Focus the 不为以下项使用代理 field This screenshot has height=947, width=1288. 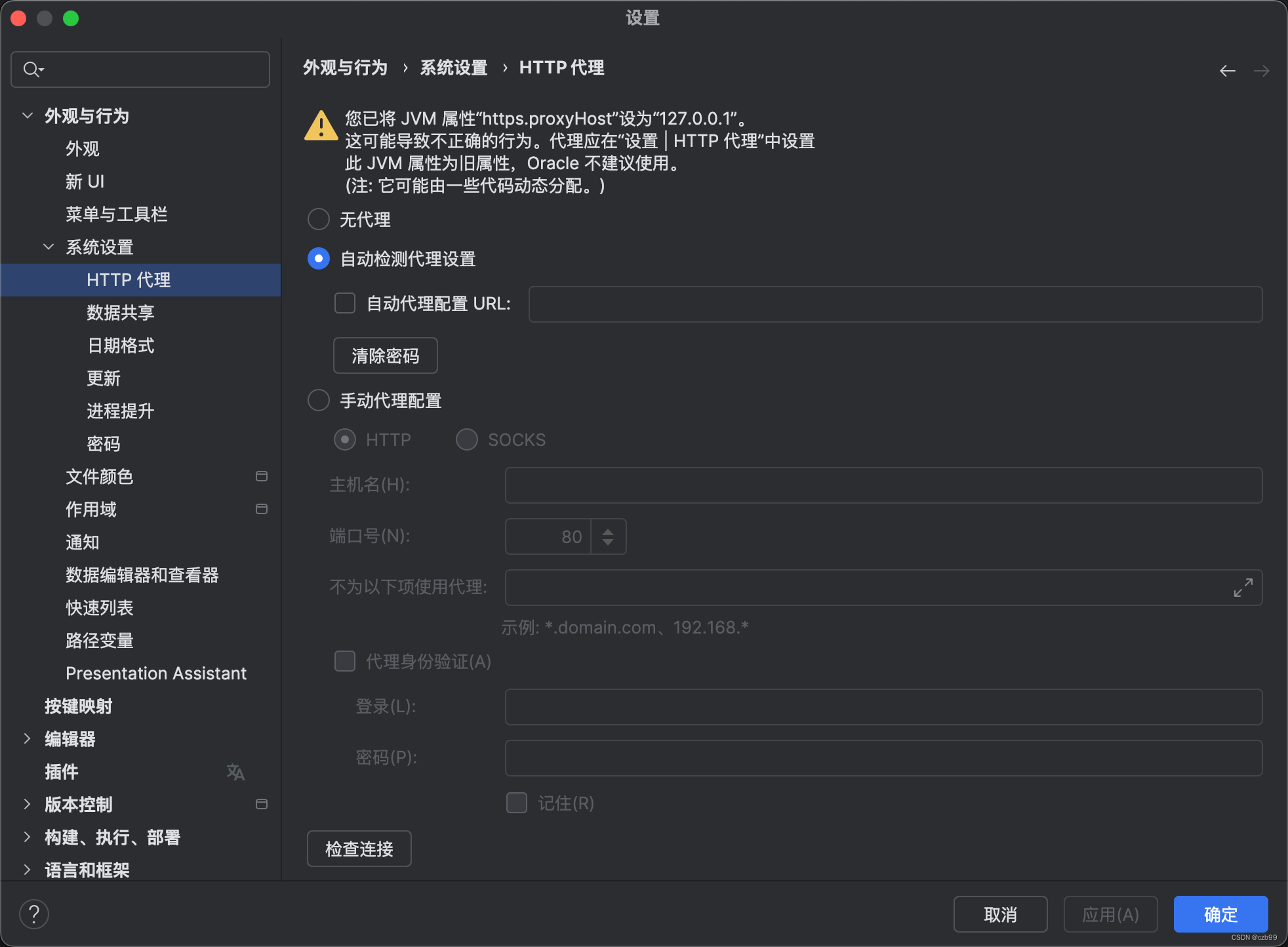click(x=883, y=588)
